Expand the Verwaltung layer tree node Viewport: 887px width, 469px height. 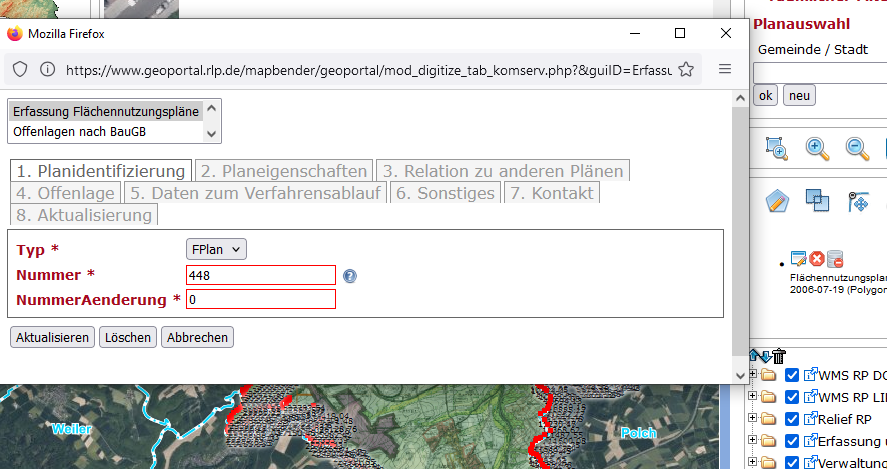(753, 462)
